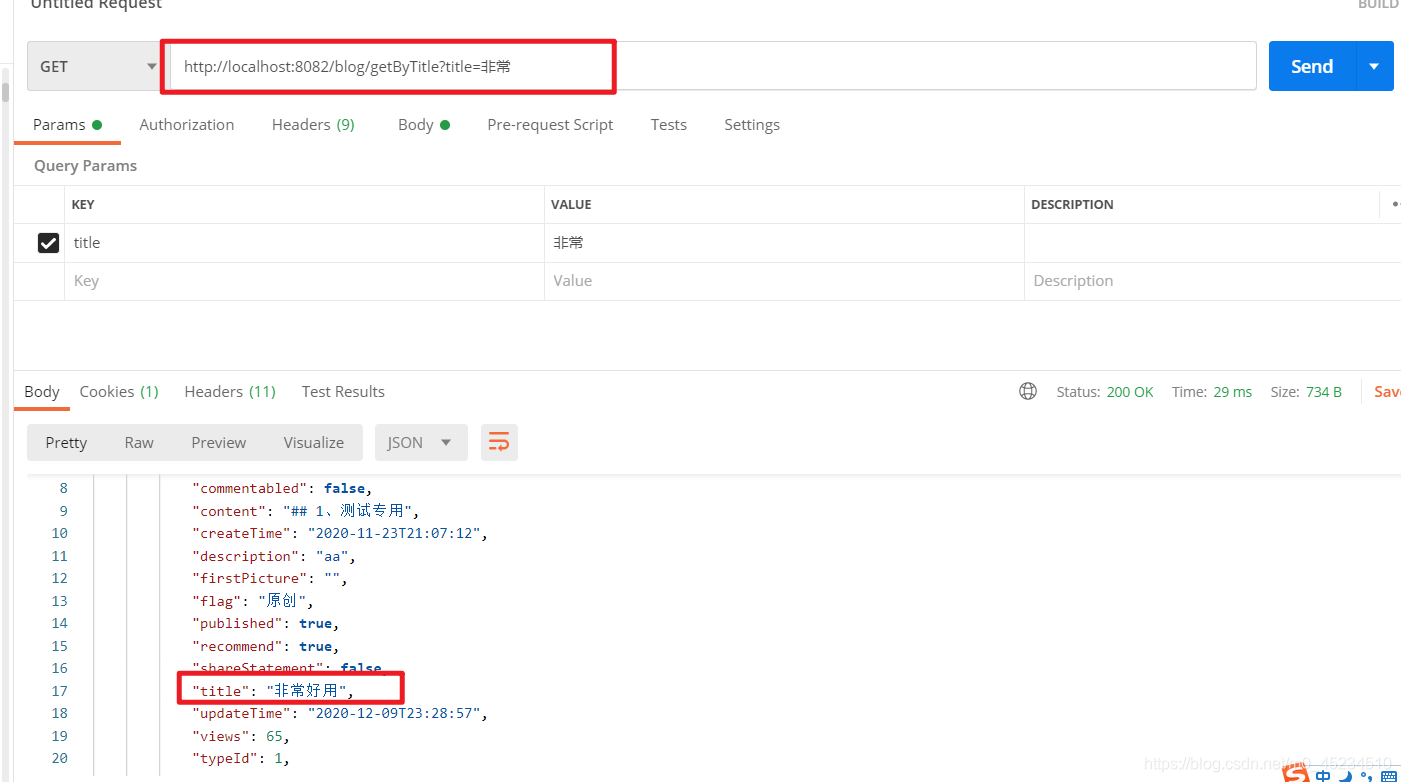Open the Send button dropdown arrow
The width and height of the screenshot is (1401, 782).
tap(1374, 66)
